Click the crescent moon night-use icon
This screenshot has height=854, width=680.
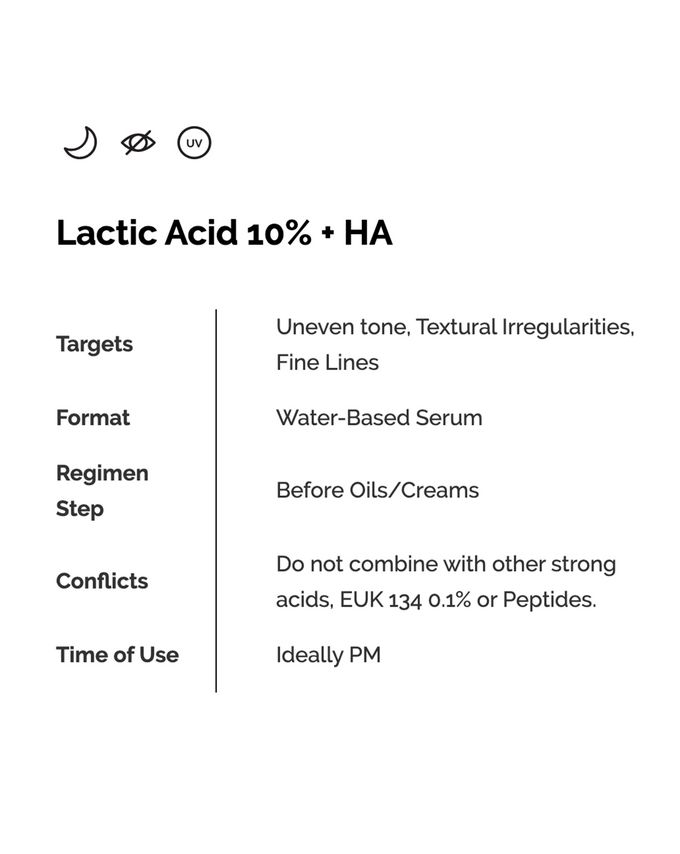(x=81, y=143)
